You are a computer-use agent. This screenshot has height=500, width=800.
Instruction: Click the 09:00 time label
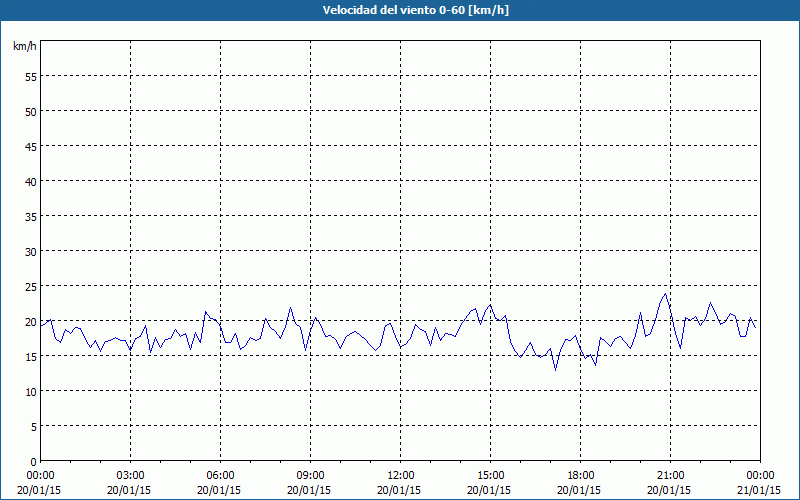click(310, 476)
